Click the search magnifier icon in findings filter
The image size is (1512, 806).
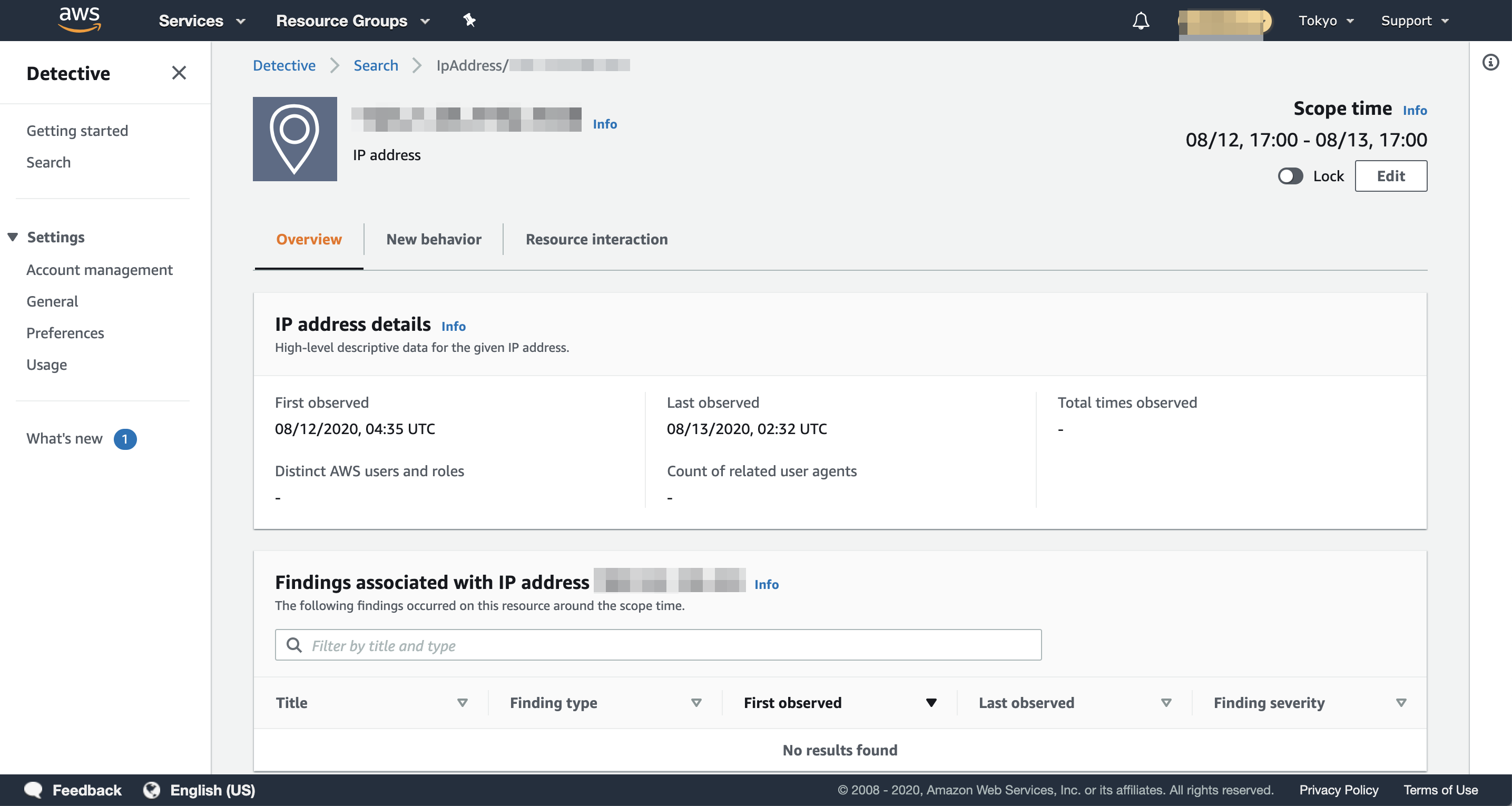point(294,645)
